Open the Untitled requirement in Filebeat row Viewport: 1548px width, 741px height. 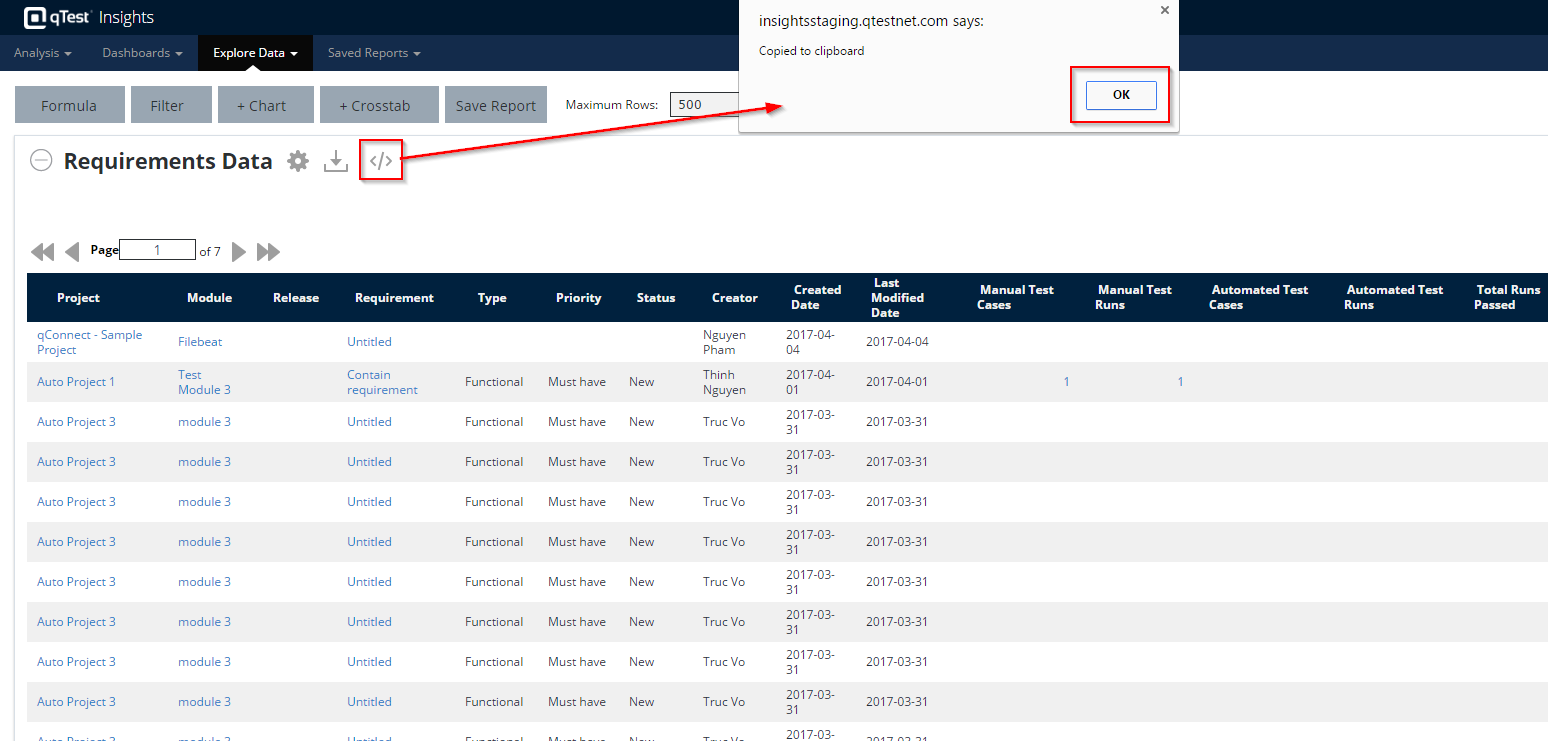[x=369, y=342]
